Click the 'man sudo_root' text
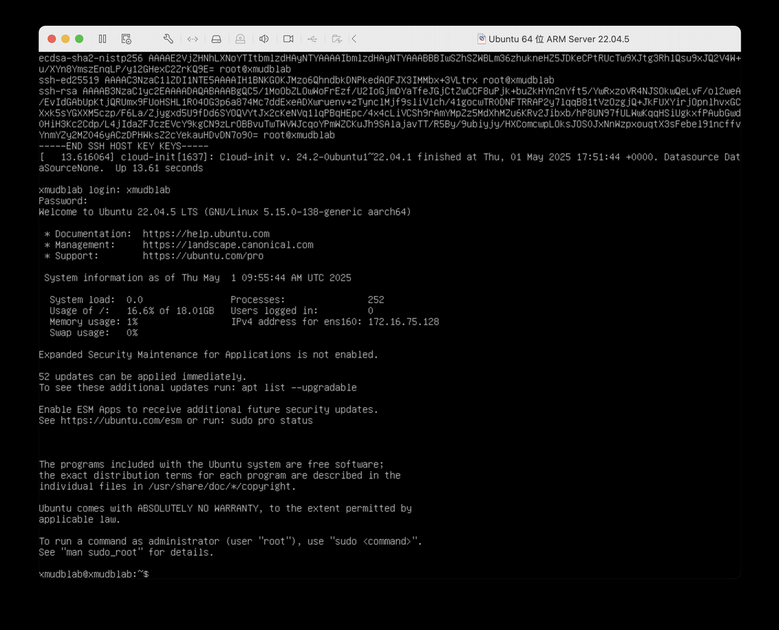779x630 pixels. coord(104,552)
